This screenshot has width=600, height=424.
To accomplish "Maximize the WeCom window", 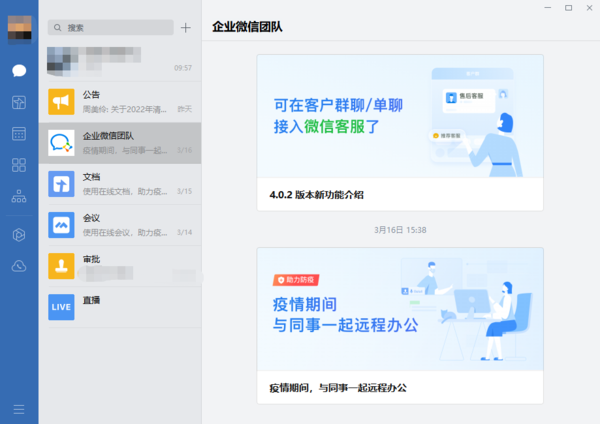I will pos(568,8).
